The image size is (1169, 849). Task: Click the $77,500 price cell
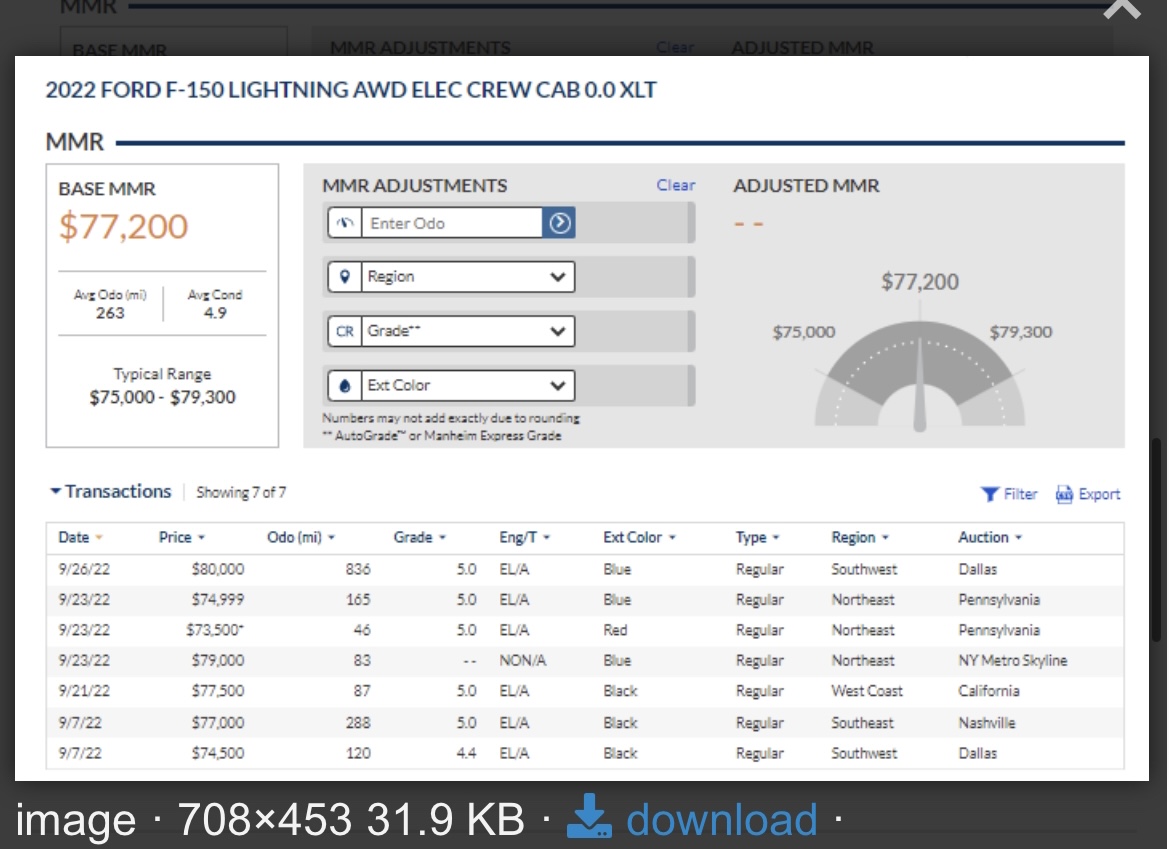point(218,692)
